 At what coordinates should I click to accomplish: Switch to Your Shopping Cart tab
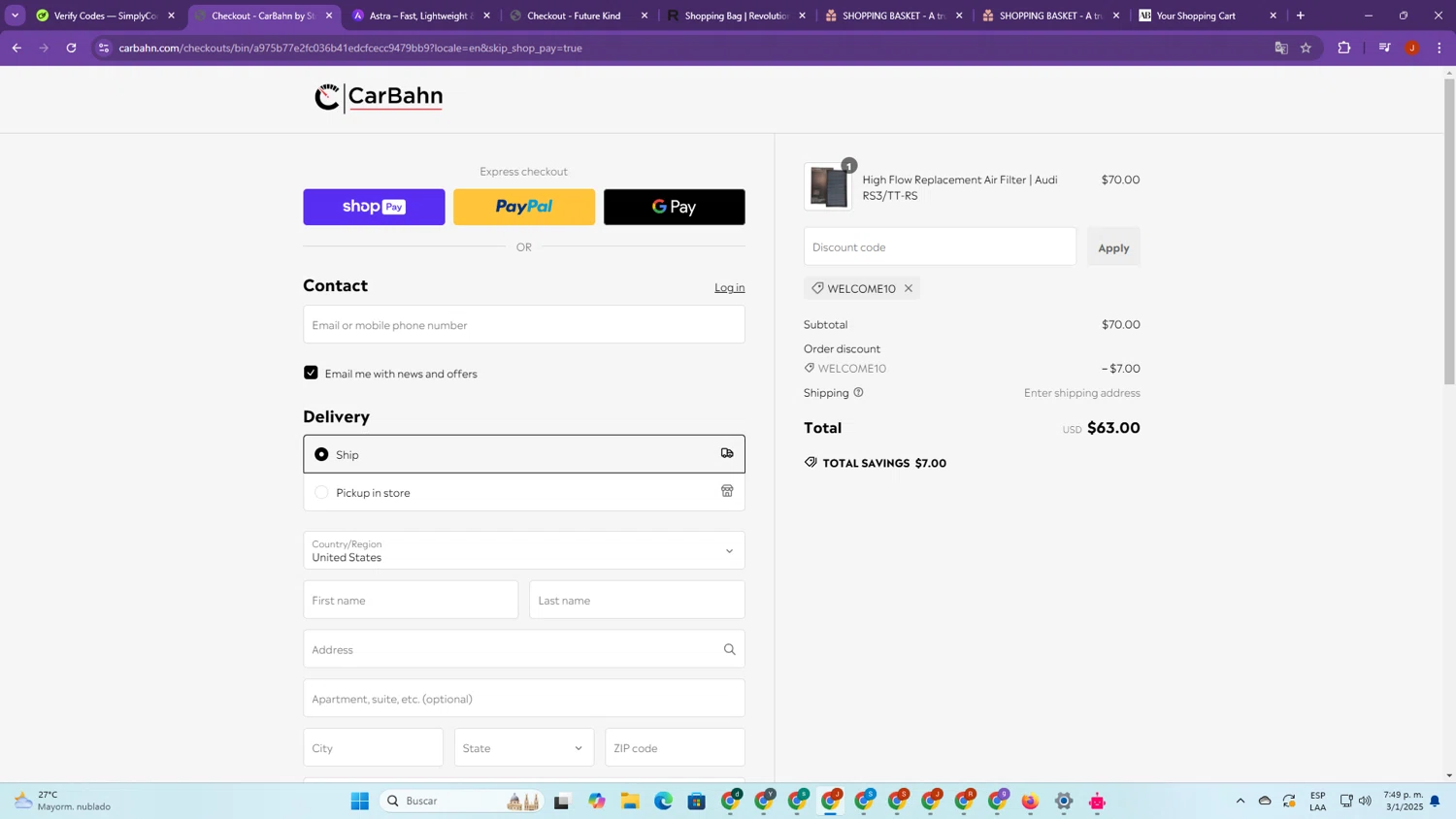(x=1209, y=16)
